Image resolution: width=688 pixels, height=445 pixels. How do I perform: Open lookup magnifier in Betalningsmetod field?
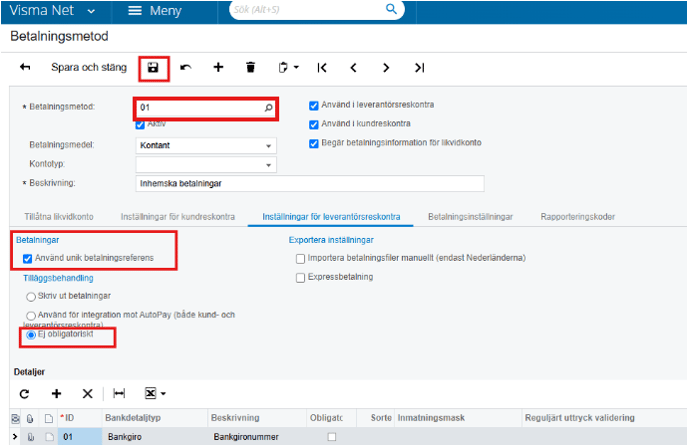coord(269,108)
